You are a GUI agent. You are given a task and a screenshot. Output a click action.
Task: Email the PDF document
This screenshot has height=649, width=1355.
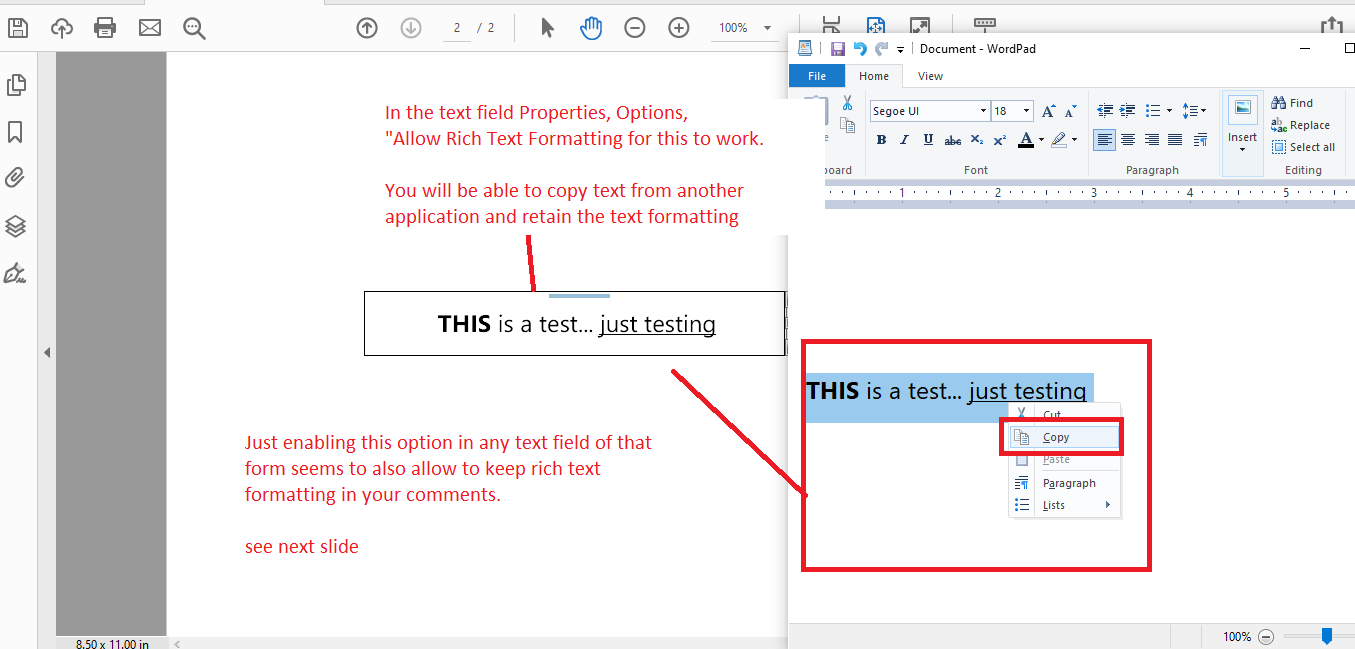(150, 27)
